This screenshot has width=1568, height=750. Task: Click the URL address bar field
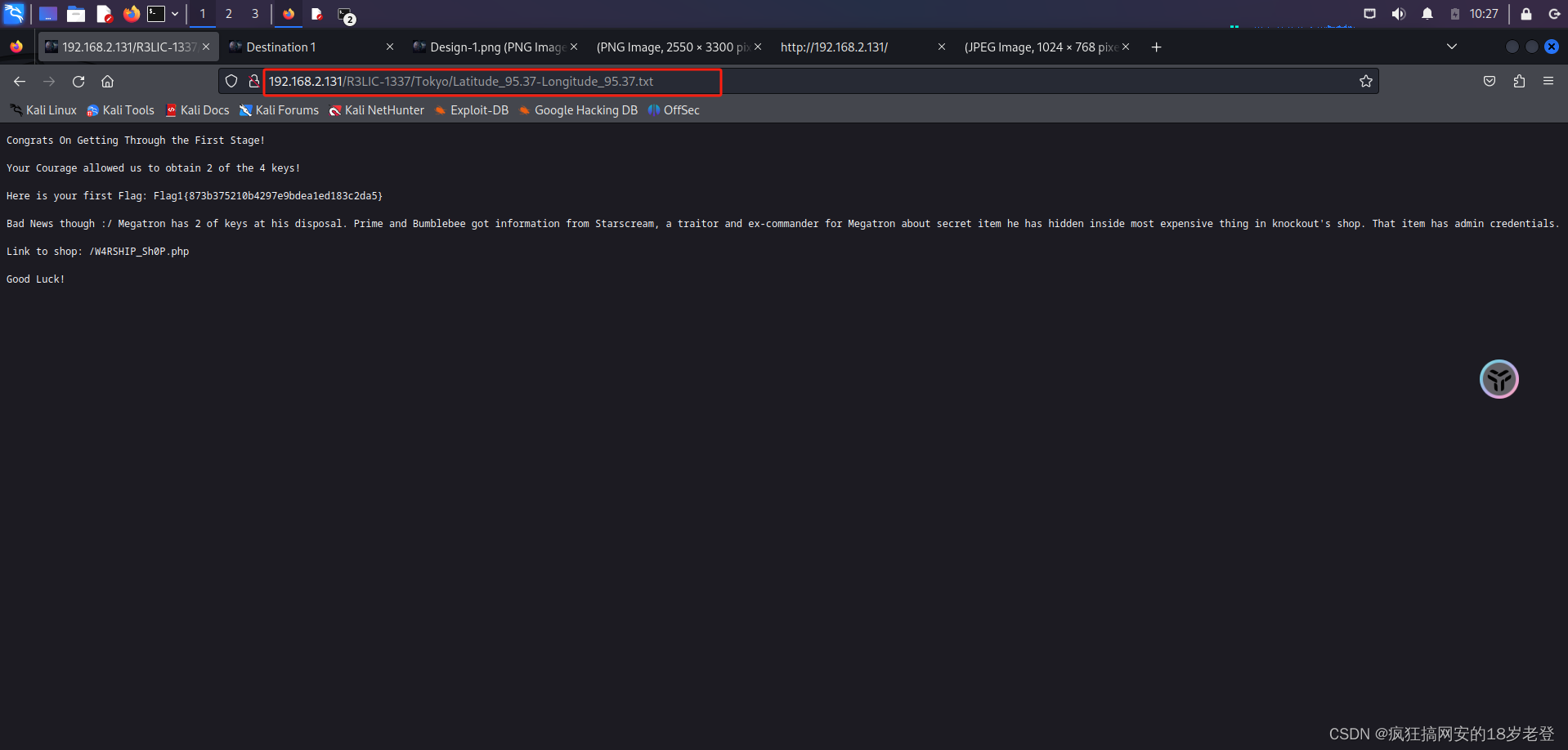(x=798, y=82)
